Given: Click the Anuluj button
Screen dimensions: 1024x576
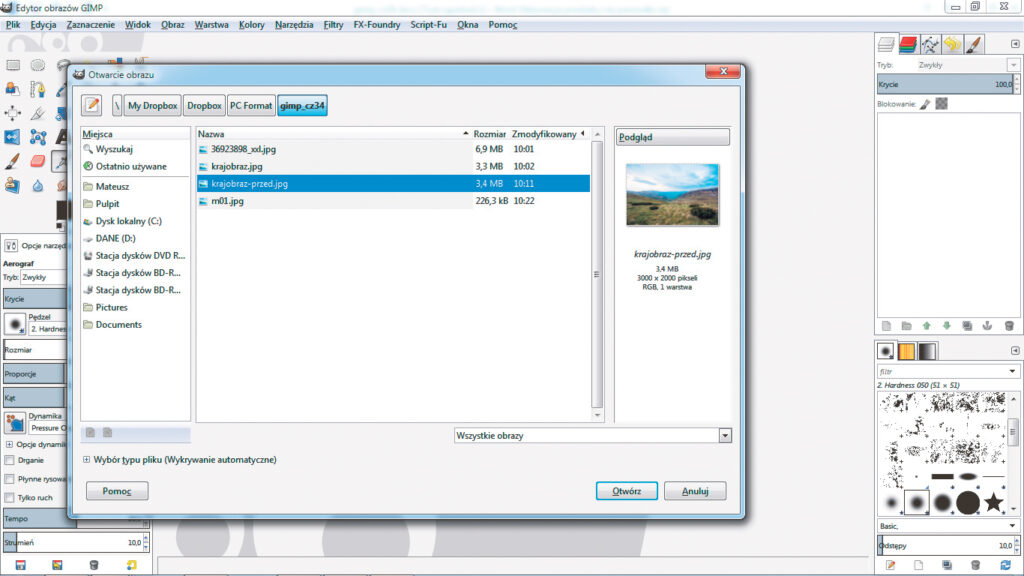Looking at the screenshot, I should click(694, 491).
